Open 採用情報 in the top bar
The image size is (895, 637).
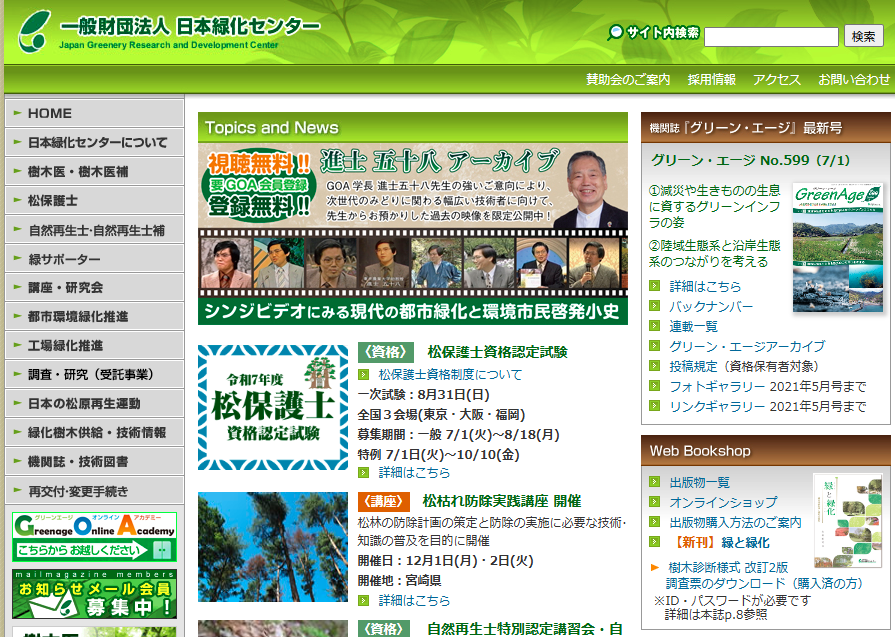point(711,79)
